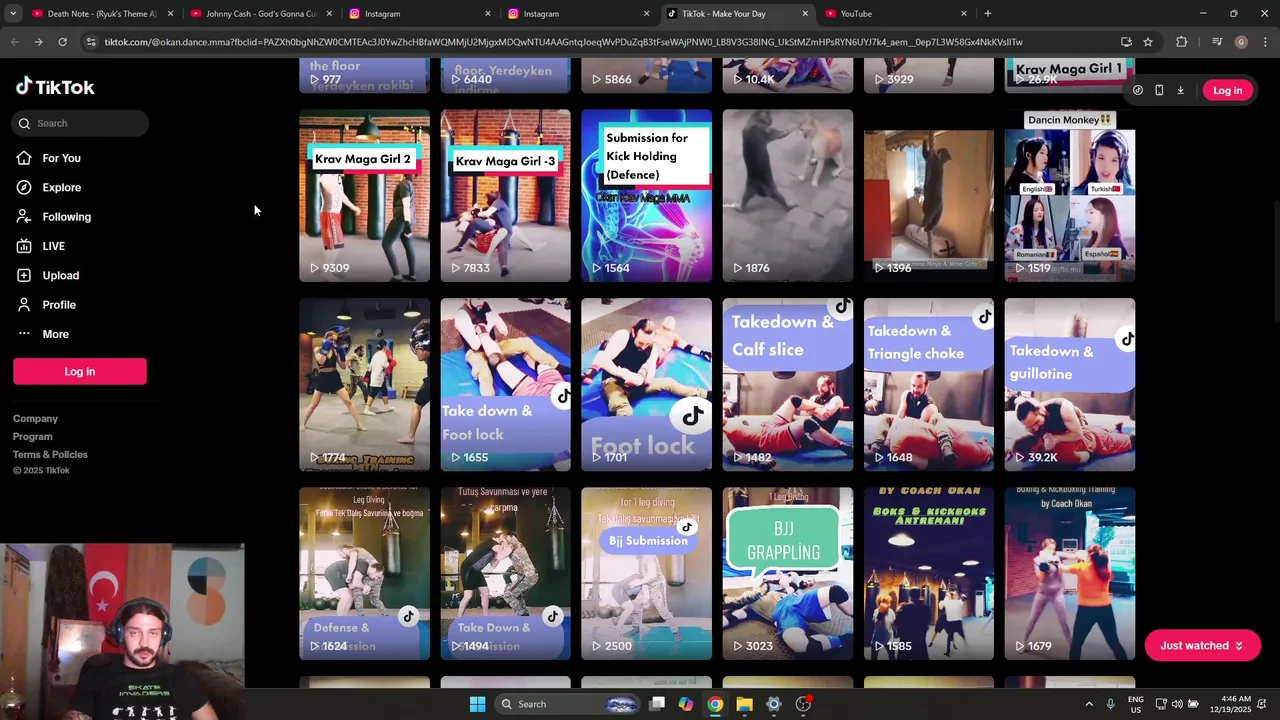1280x720 pixels.
Task: Open the Takedown & Calf slice video
Action: click(787, 385)
